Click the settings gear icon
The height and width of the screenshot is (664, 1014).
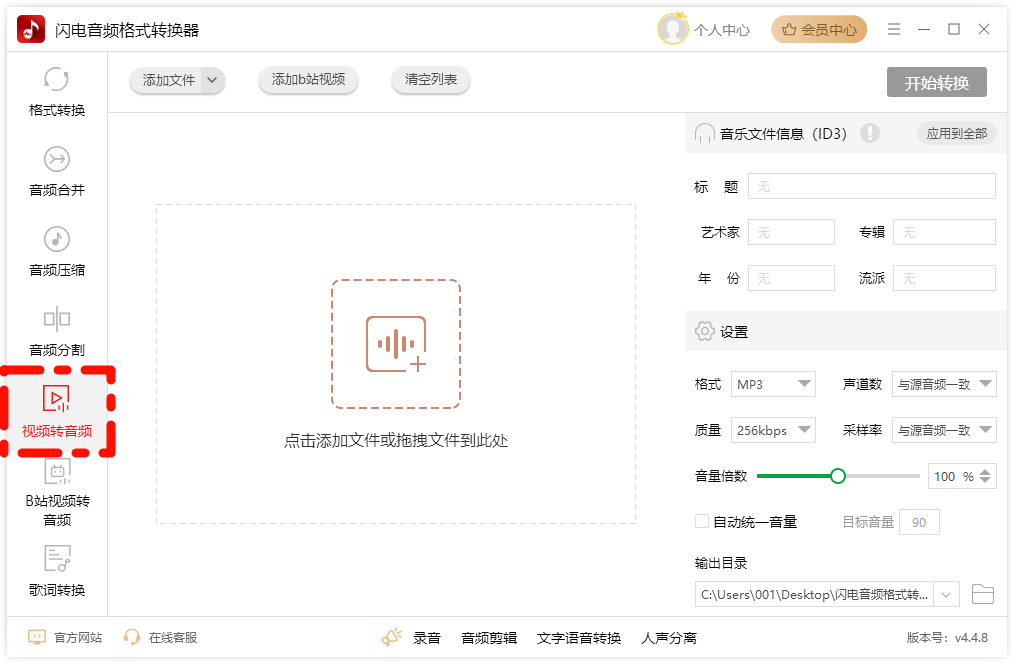(x=704, y=331)
